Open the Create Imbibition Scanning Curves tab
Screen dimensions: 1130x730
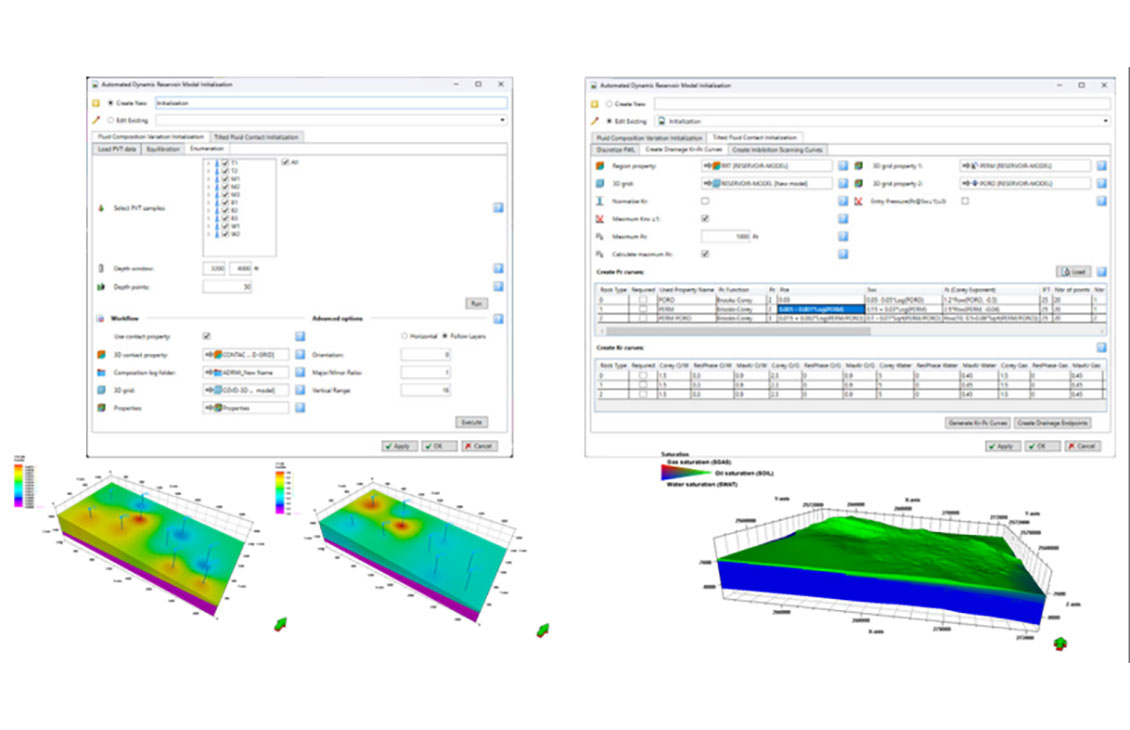click(x=777, y=149)
